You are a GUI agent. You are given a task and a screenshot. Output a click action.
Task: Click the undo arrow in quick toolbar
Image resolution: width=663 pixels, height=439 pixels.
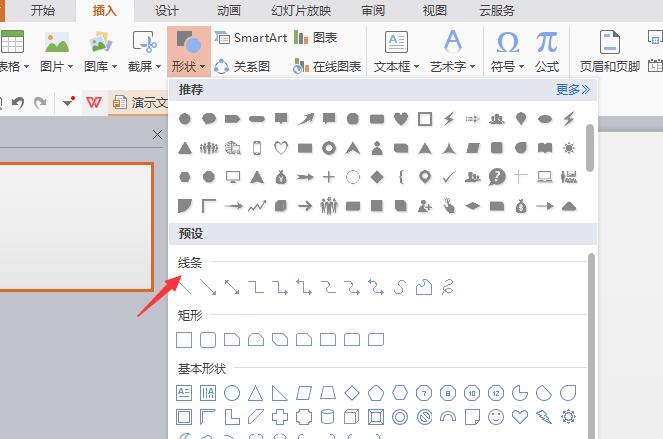[x=18, y=102]
